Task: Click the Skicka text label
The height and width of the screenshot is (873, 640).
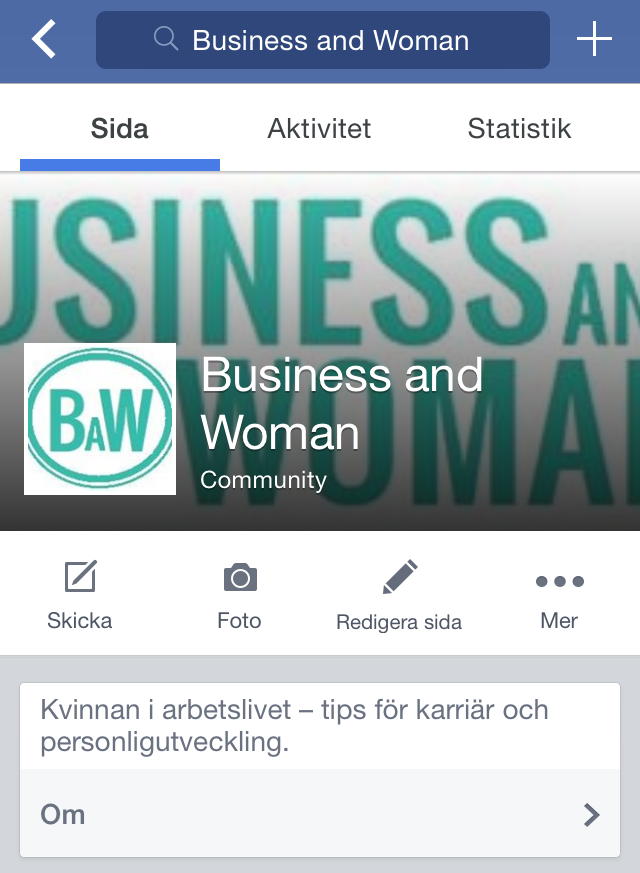Action: [80, 621]
